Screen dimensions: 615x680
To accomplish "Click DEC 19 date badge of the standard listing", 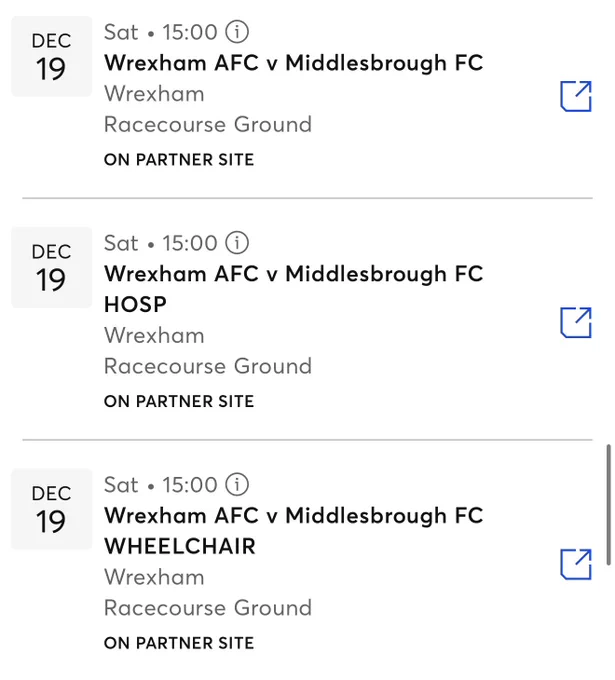I will click(x=52, y=56).
